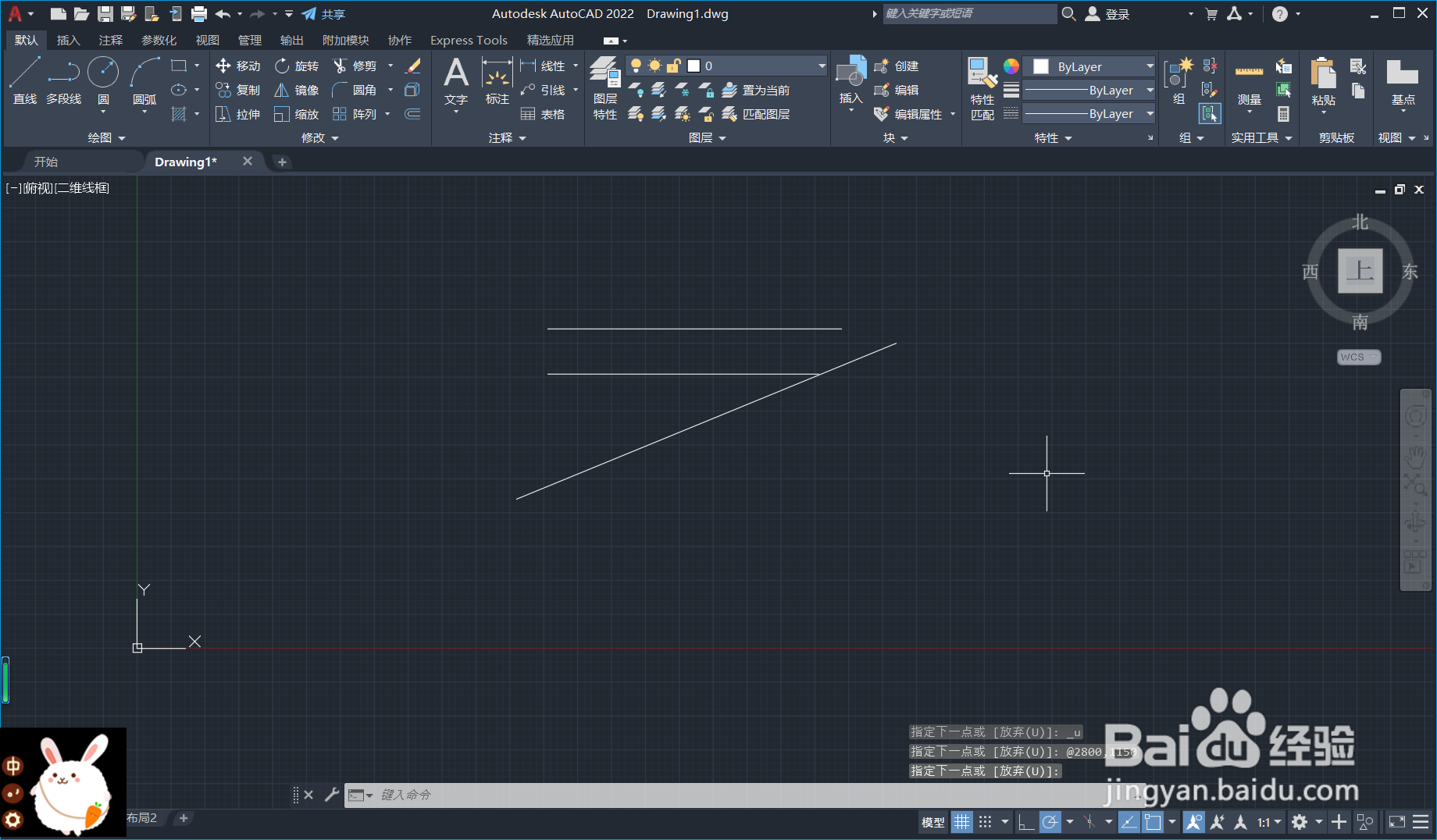Screen dimensions: 1437x840
Task: Click the Mirror (镜像) tool
Action: pos(297,91)
